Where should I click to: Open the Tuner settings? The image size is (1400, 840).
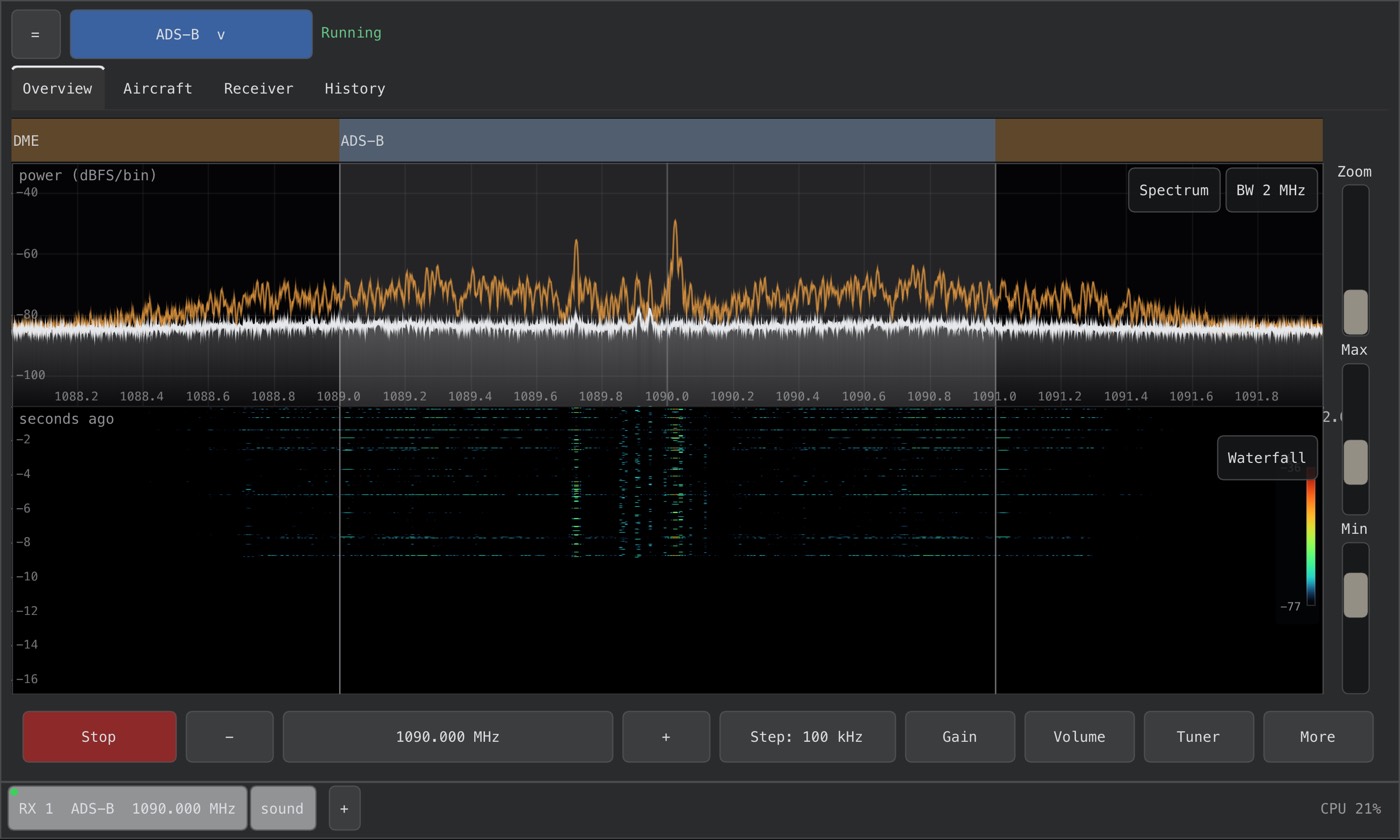click(x=1198, y=737)
